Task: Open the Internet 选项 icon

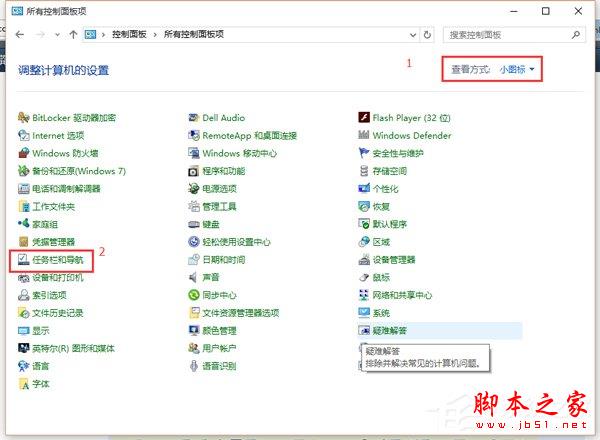Action: point(23,135)
